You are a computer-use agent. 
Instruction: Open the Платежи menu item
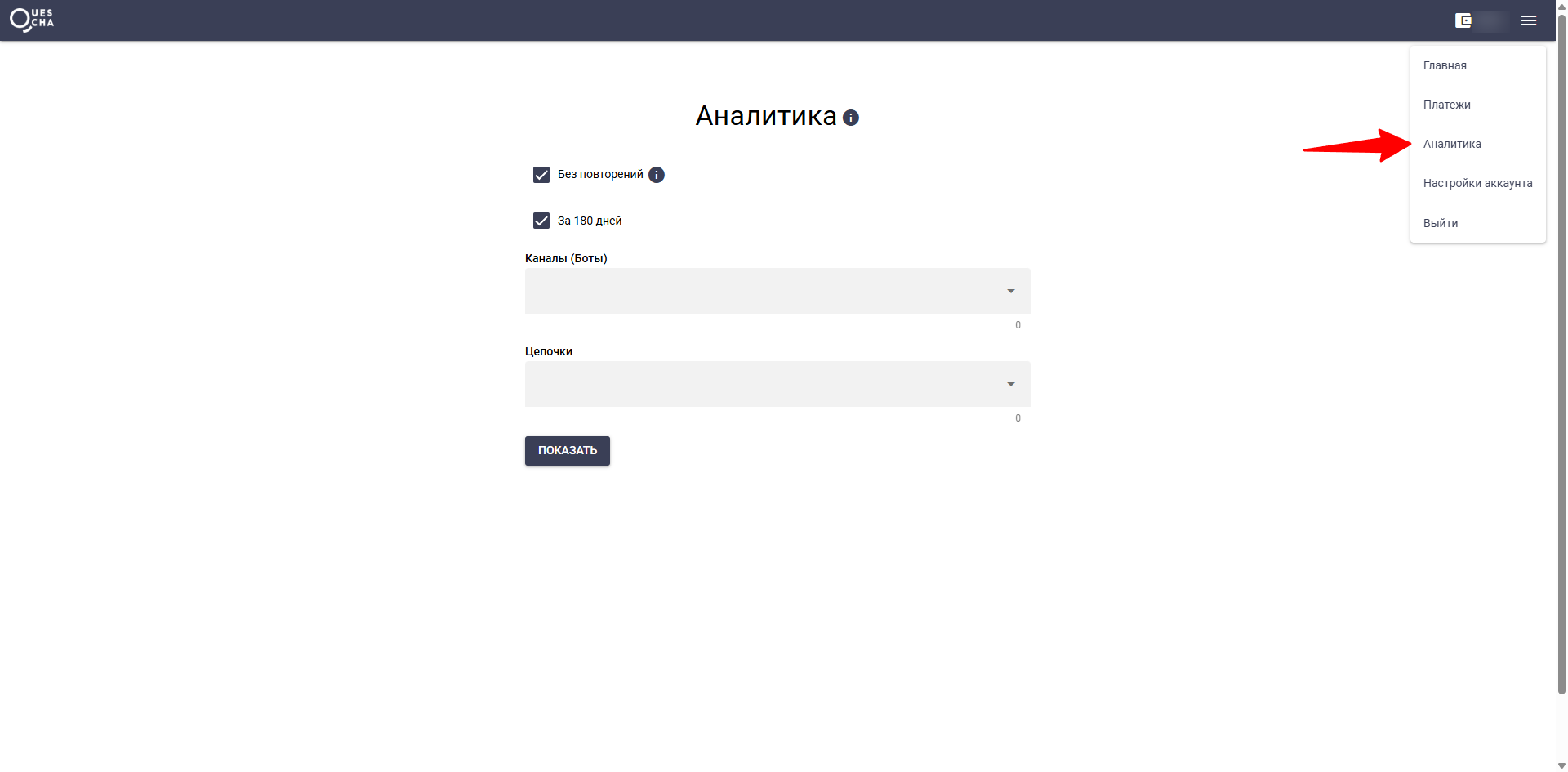point(1446,105)
